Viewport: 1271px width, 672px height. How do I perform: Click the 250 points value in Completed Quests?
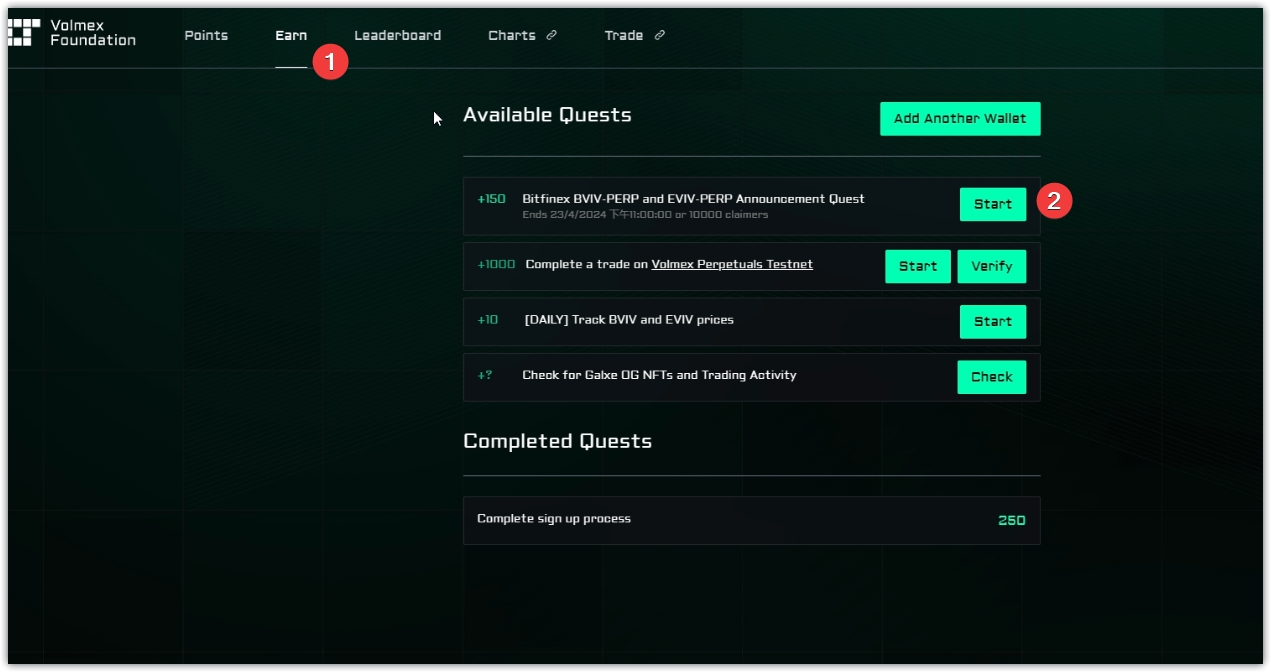tap(1011, 520)
